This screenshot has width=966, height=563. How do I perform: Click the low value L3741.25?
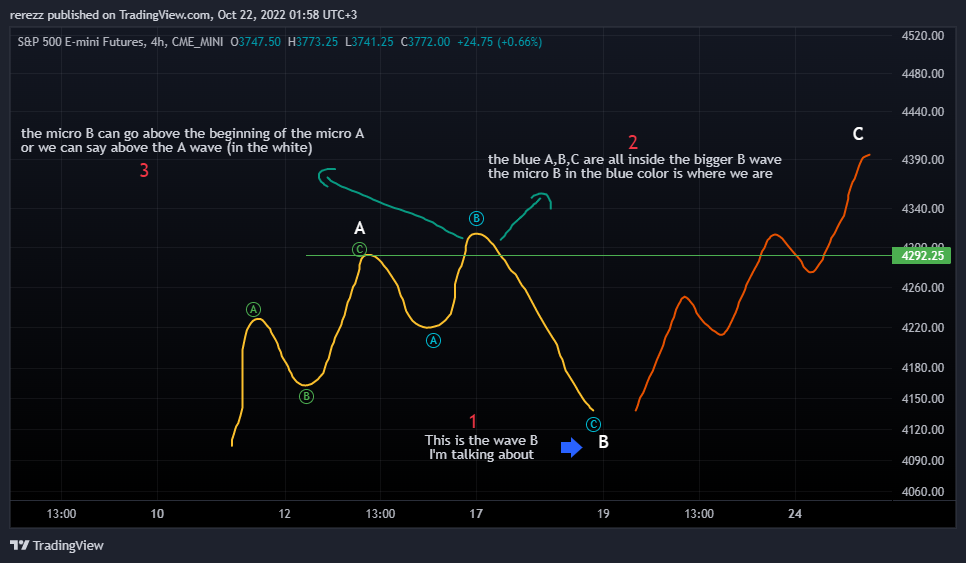369,42
